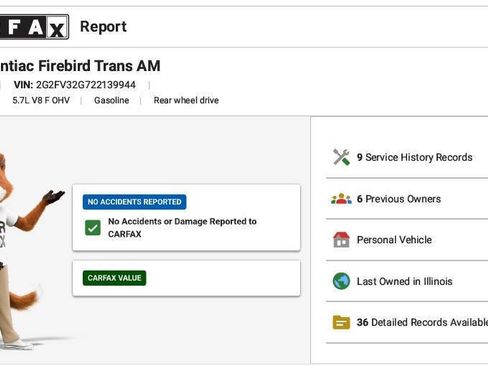Screen dimensions: 488x366
Task: Click the house icon for Personal Vehicle
Action: (341, 240)
